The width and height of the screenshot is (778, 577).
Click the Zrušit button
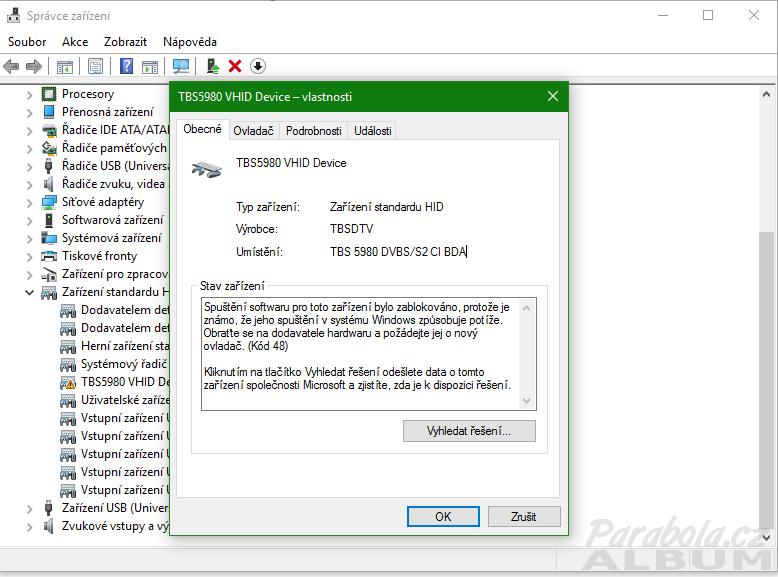[524, 516]
